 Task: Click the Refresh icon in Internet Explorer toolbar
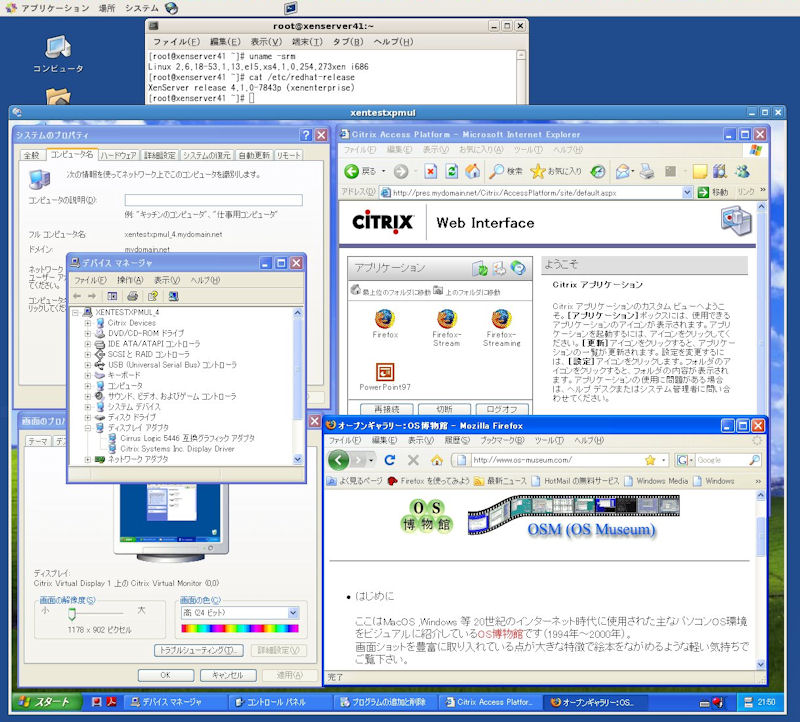tap(452, 171)
